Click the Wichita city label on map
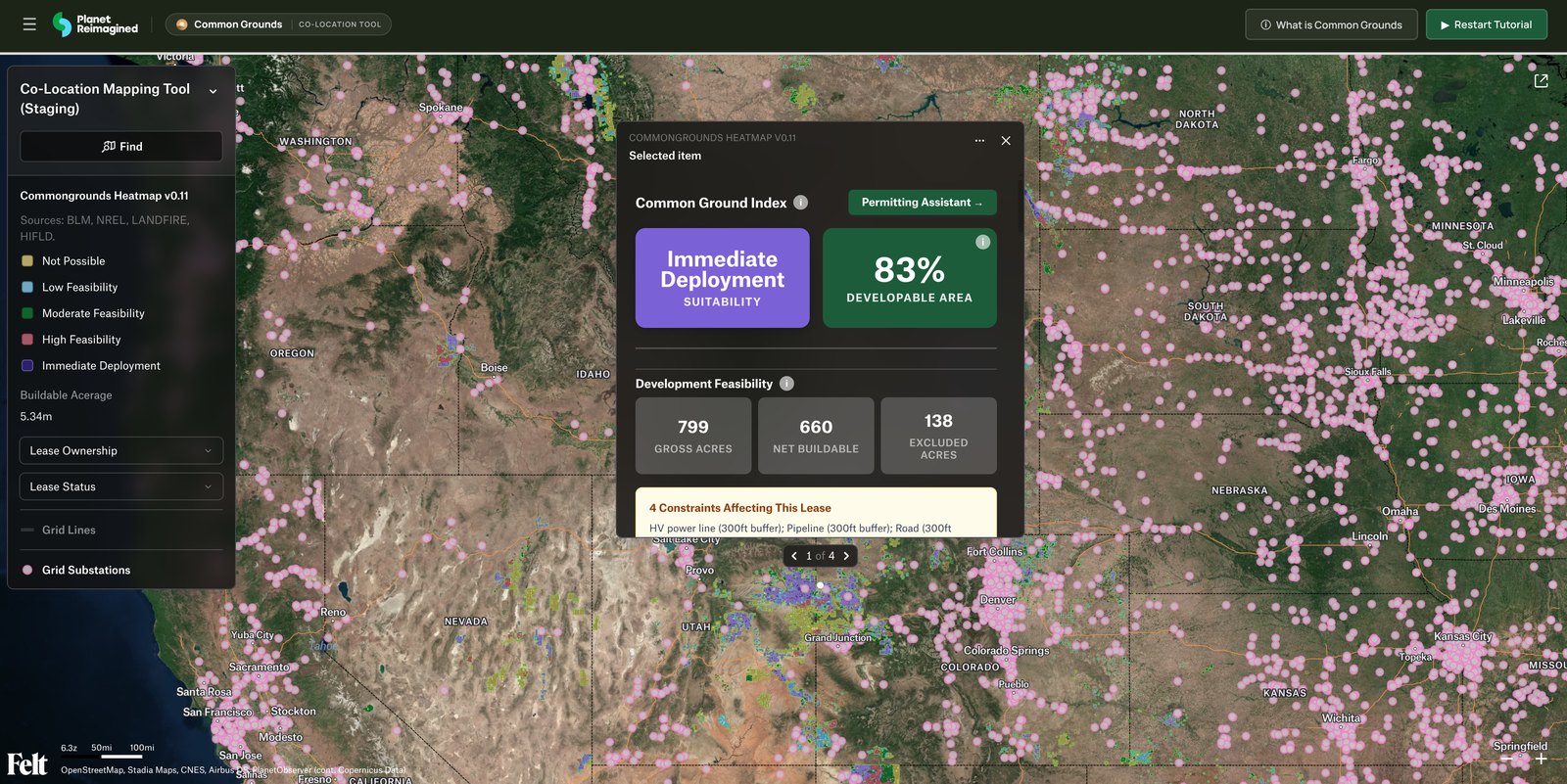The width and height of the screenshot is (1567, 784). [x=1341, y=718]
